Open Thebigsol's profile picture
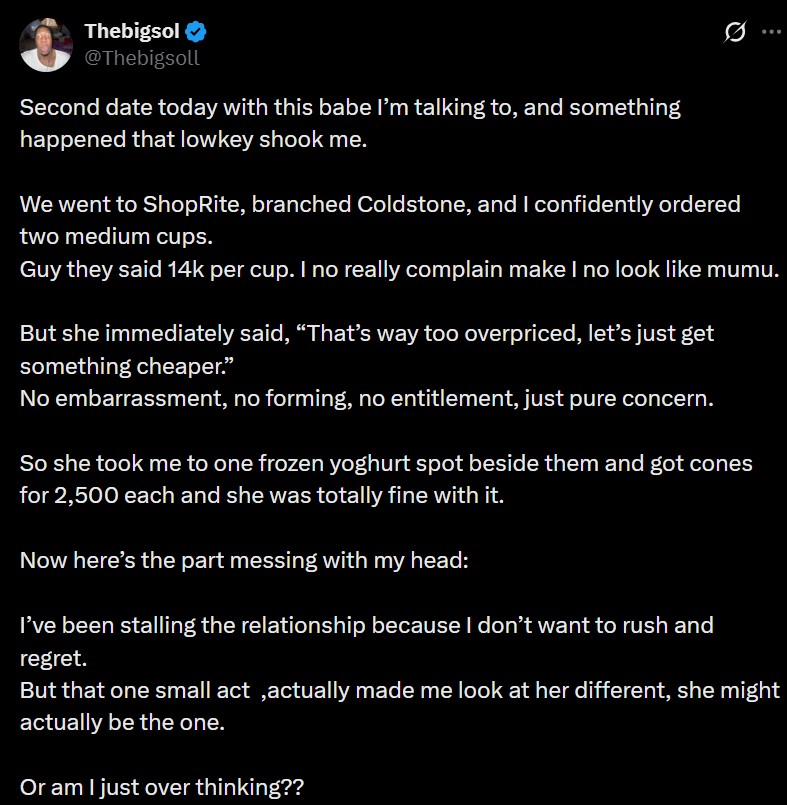The height and width of the screenshot is (805, 787). point(46,44)
